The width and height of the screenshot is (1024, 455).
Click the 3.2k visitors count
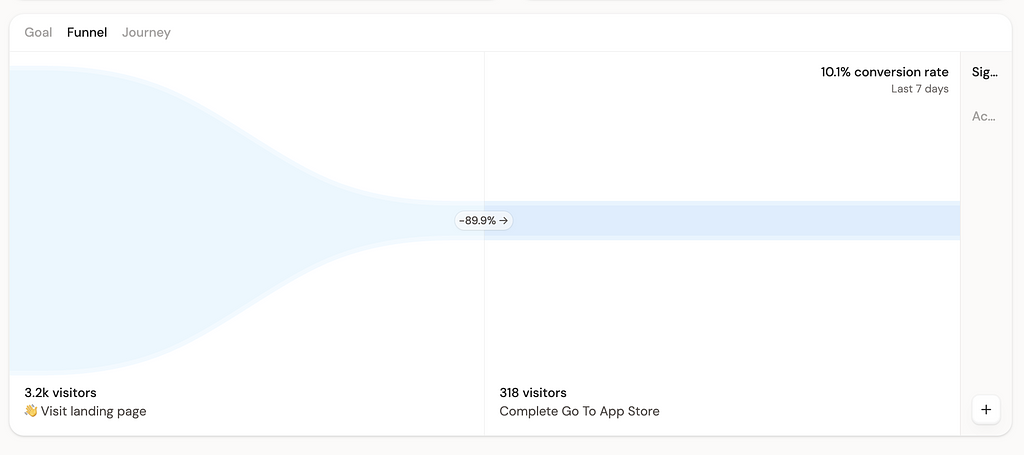tap(60, 393)
